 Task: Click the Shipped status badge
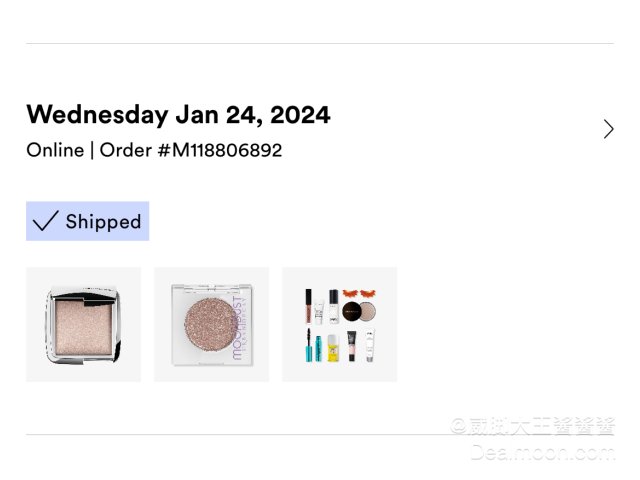[88, 222]
